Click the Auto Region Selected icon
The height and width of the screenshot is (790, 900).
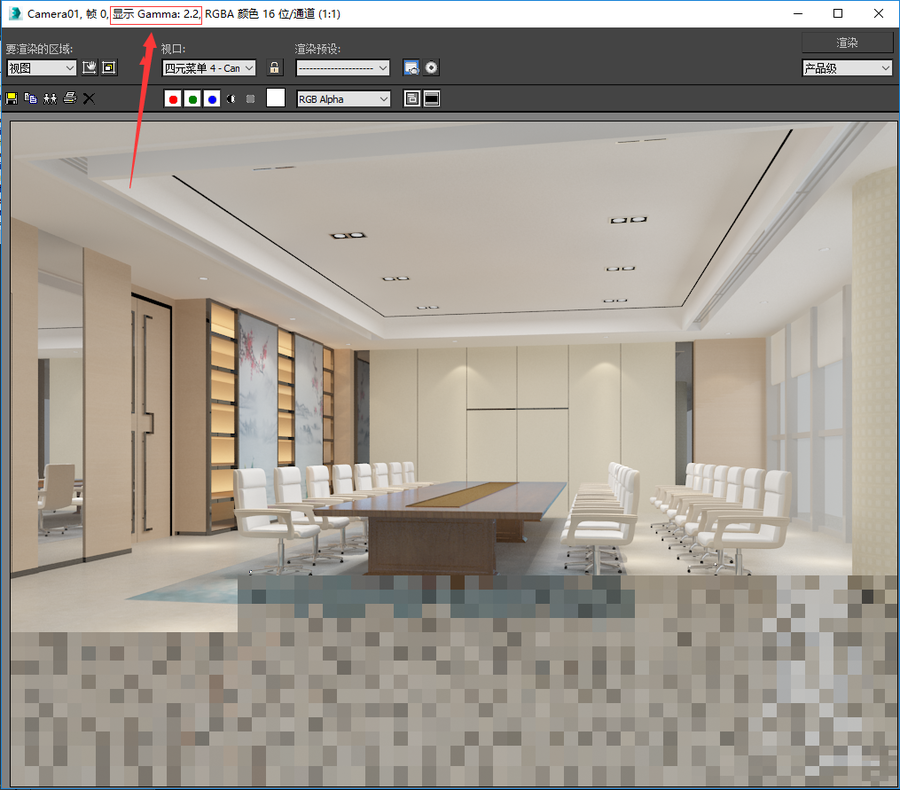tap(109, 68)
